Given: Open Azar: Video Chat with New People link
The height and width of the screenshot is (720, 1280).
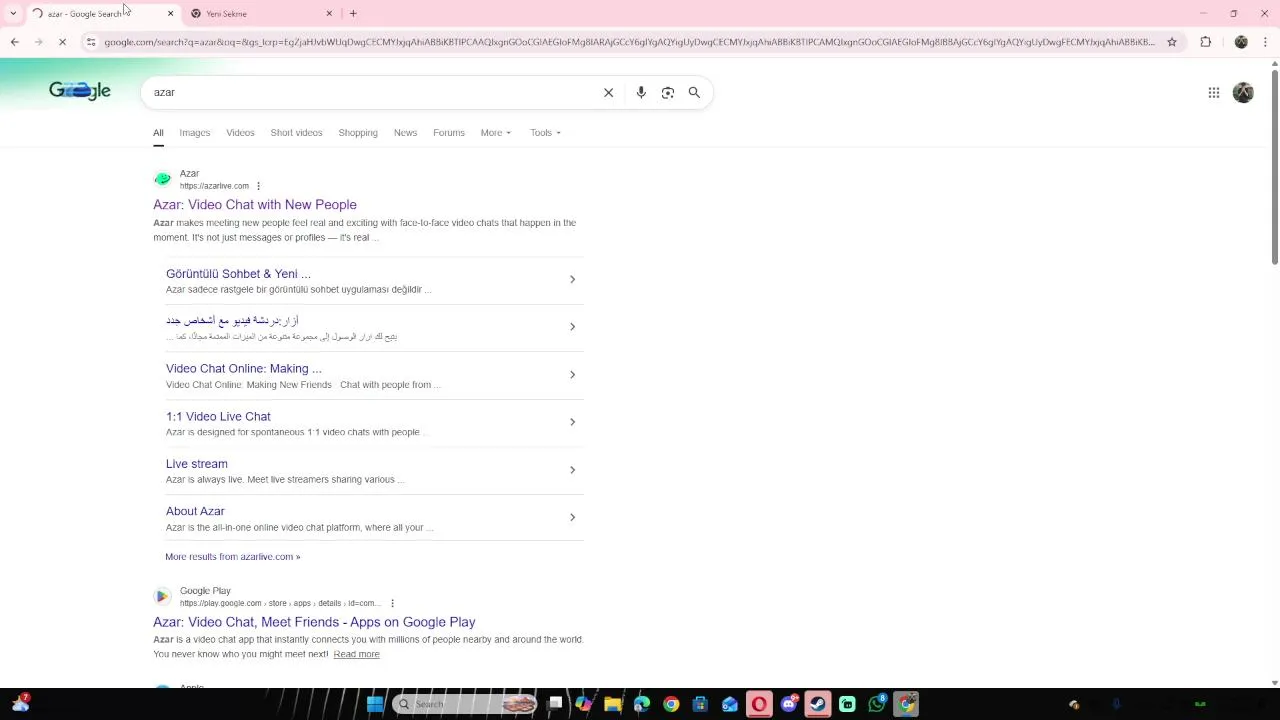Looking at the screenshot, I should tap(255, 205).
